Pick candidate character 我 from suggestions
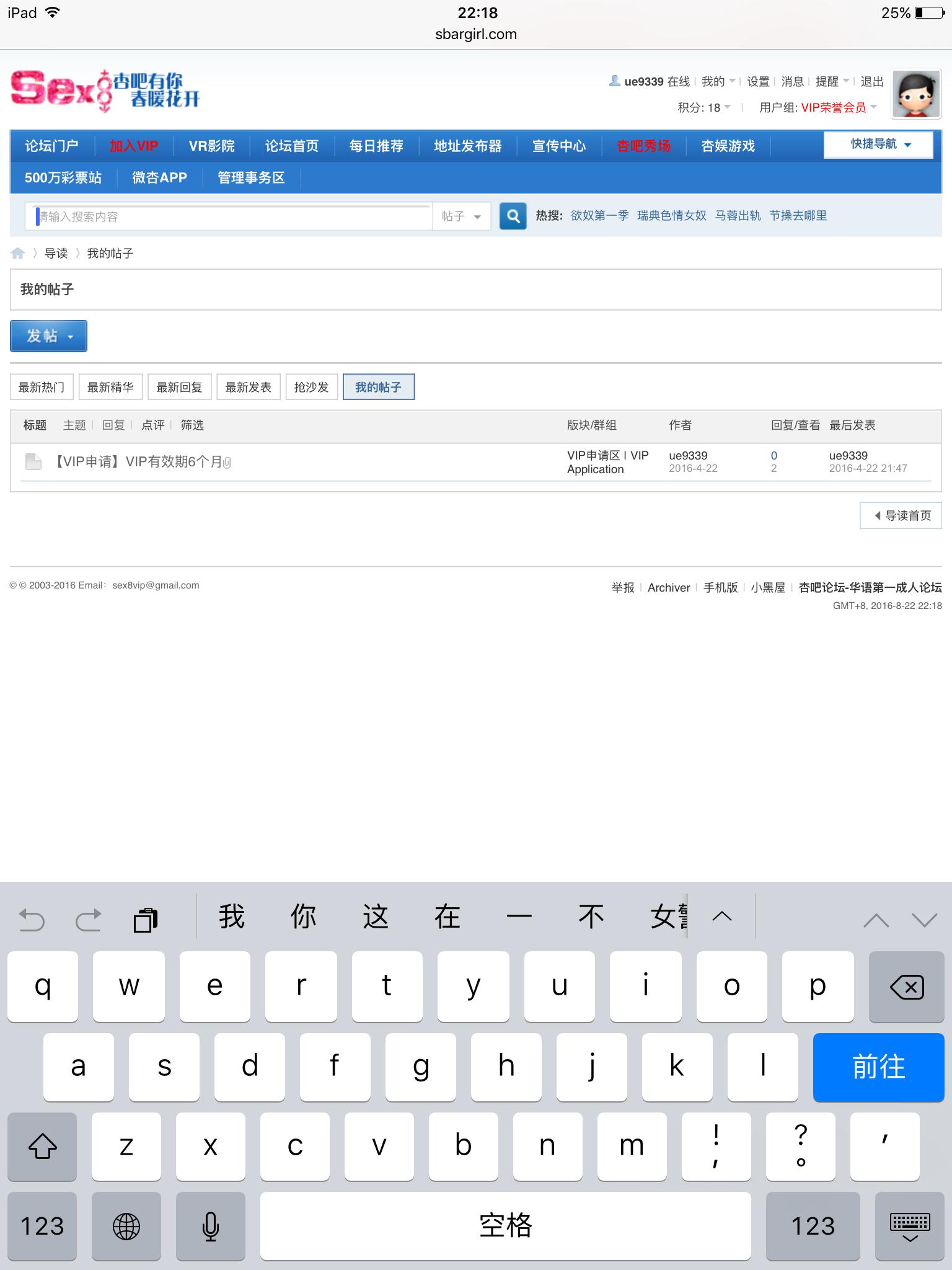Screen dimensions: 952x1270 [232, 917]
